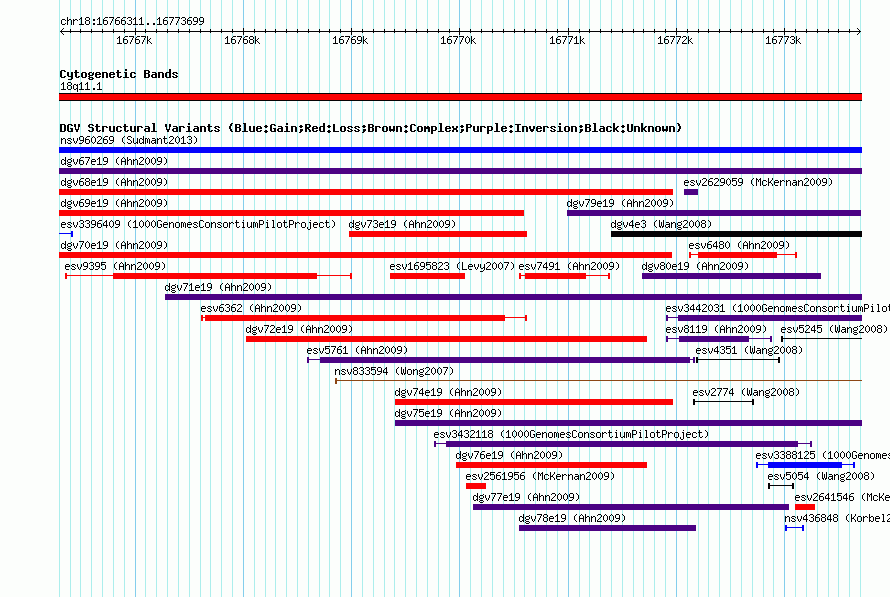Click the small blue esv3396409 feature
The image size is (890, 597).
click(x=66, y=234)
